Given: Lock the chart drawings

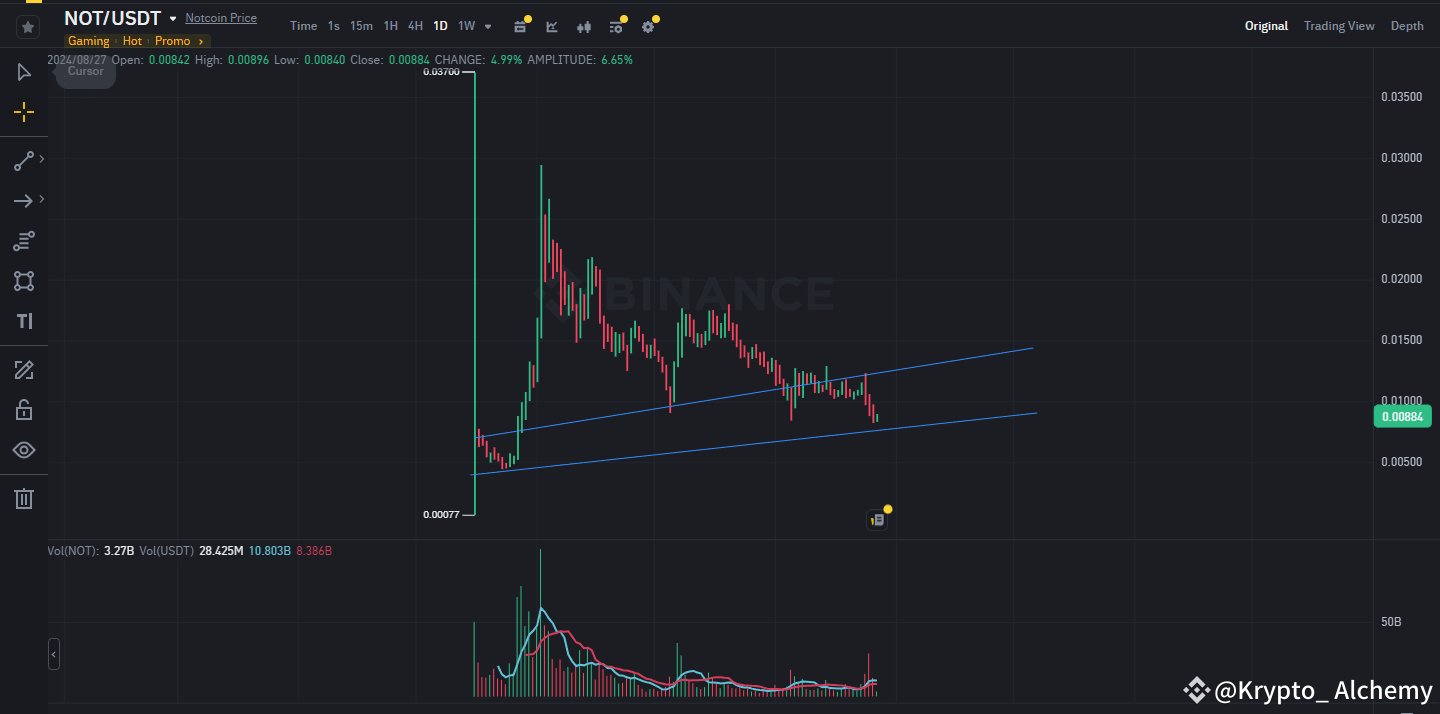Looking at the screenshot, I should (24, 409).
